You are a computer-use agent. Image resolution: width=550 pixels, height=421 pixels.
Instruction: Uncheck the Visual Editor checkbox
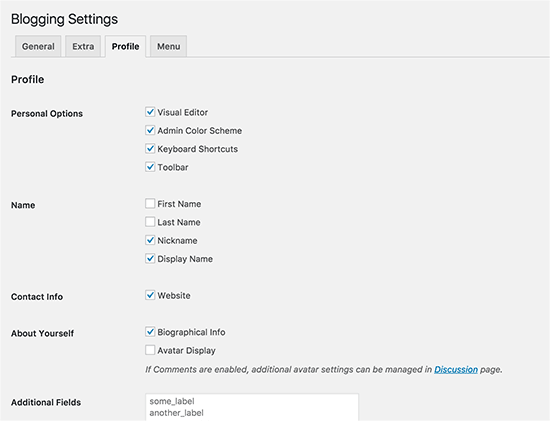click(150, 112)
